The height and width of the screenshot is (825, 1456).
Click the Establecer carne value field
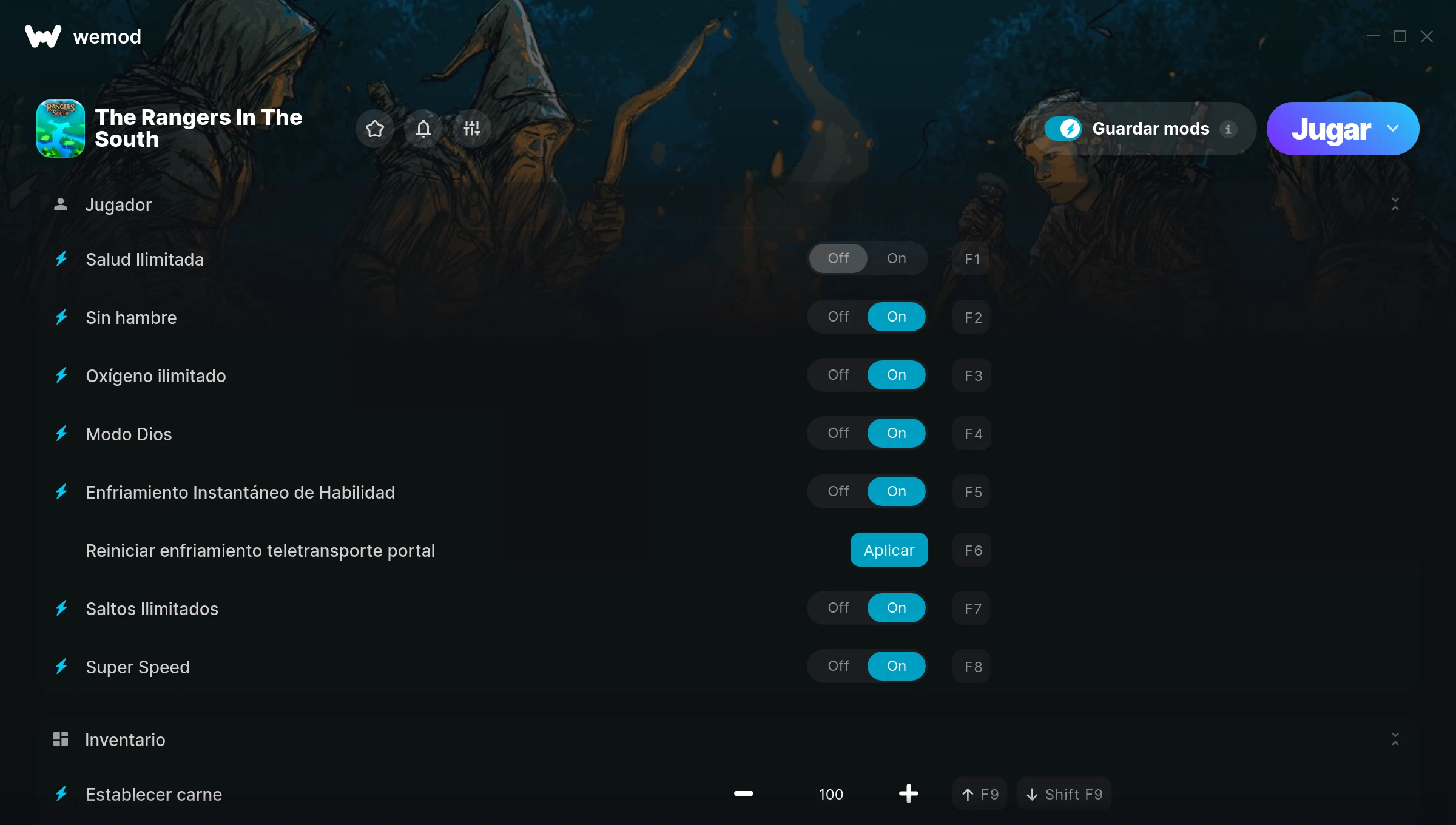831,794
